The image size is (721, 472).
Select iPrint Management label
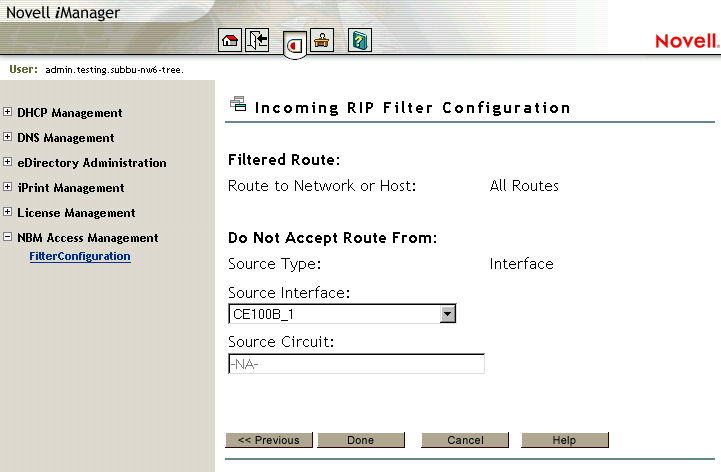pos(71,188)
